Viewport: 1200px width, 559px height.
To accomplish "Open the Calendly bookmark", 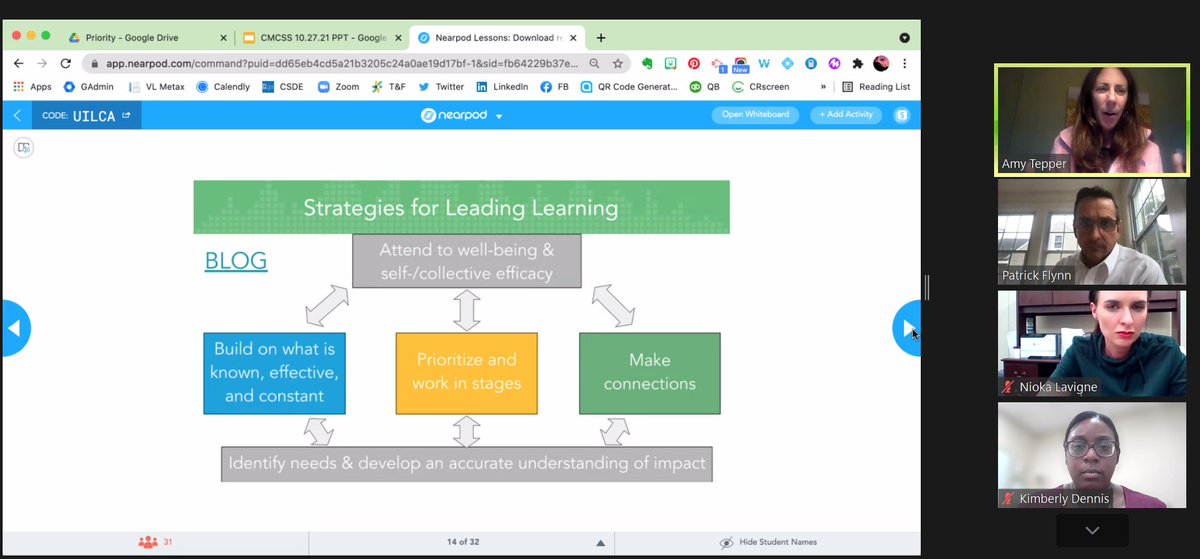I will [x=223, y=87].
